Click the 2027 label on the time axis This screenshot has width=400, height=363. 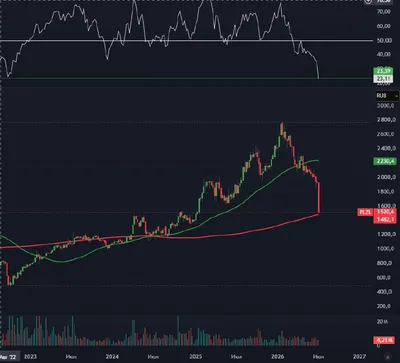pos(360,356)
